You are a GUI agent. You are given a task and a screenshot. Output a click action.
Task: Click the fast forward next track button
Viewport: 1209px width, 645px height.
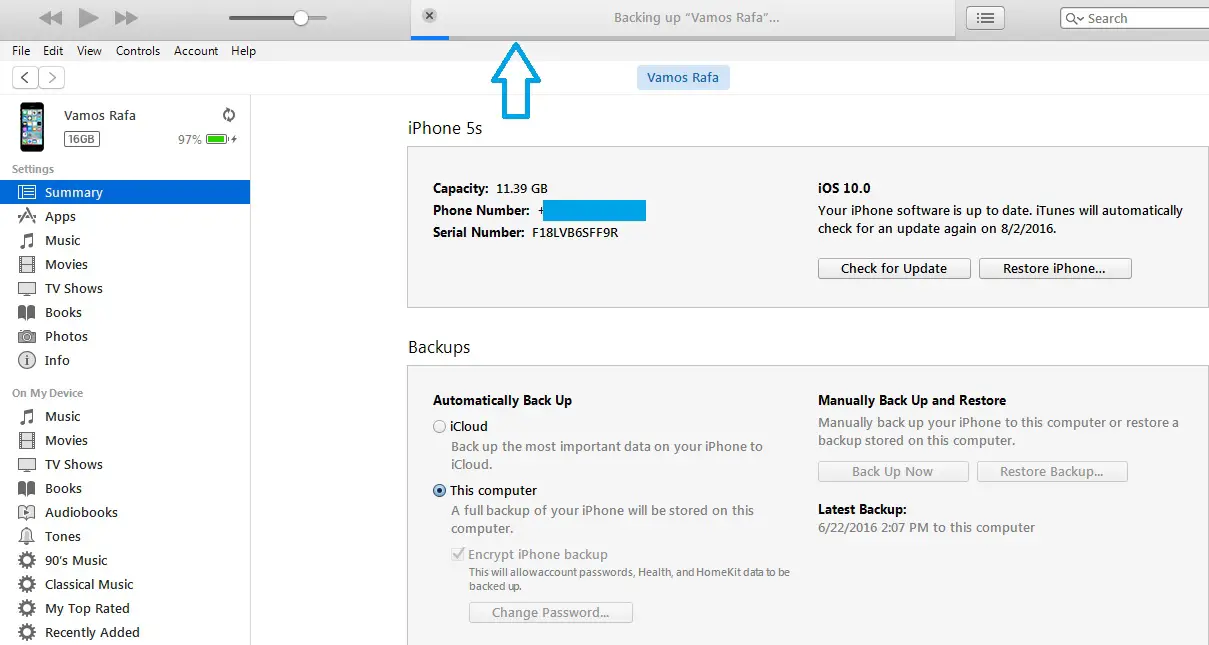click(126, 18)
